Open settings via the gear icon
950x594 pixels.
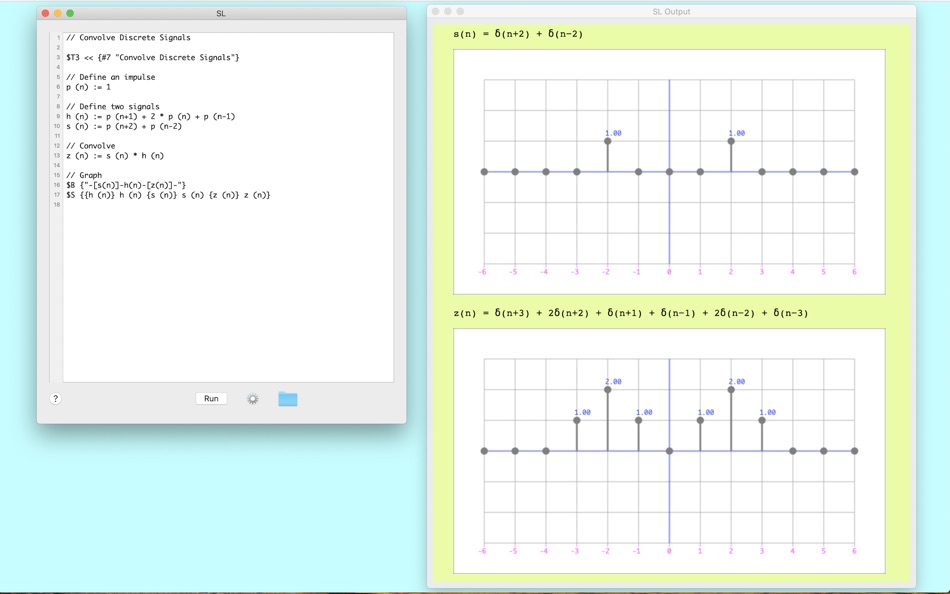[x=253, y=399]
